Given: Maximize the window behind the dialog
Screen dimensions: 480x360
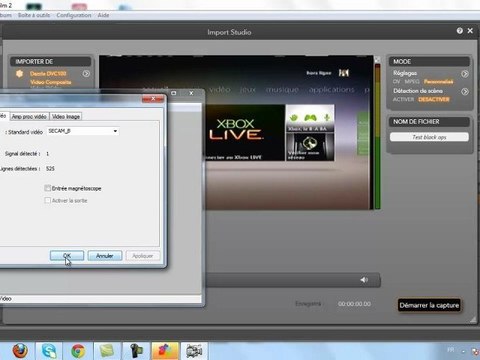Looking at the screenshot, I should [x=174, y=93].
